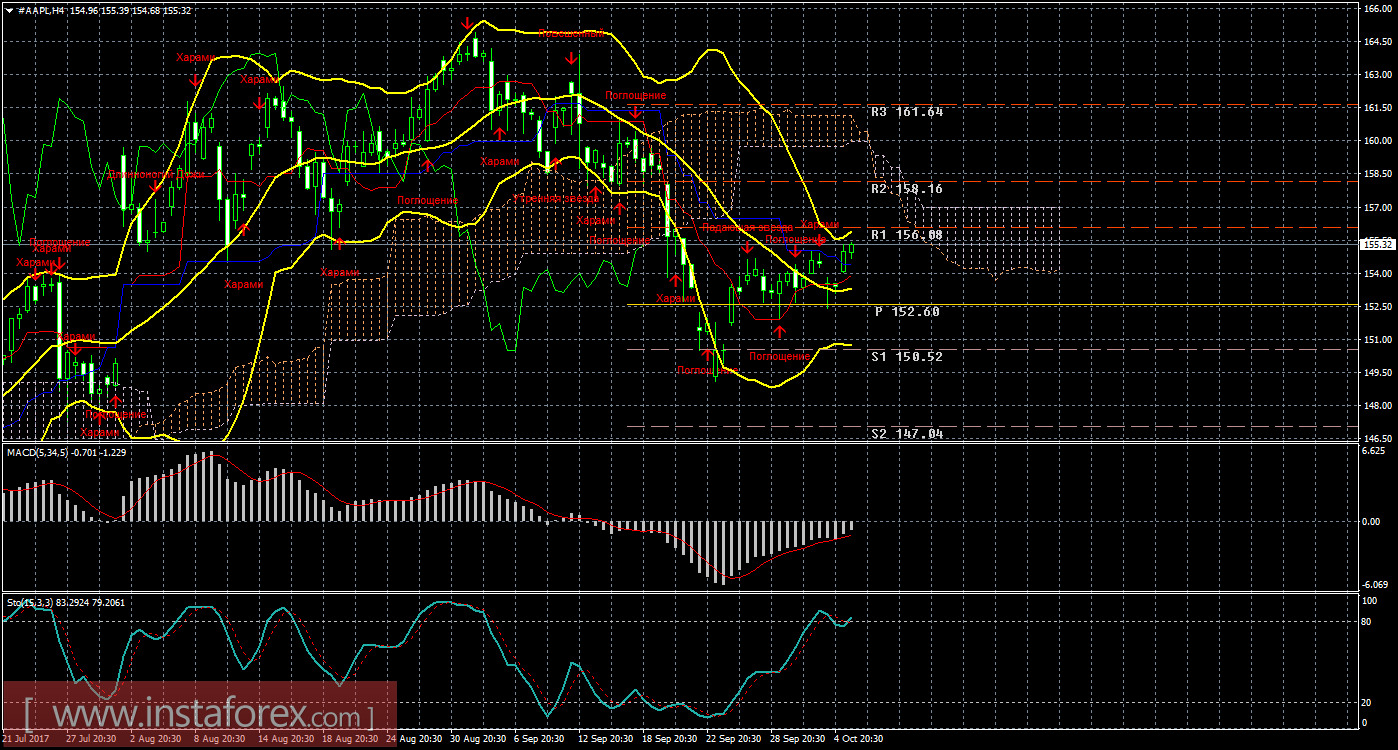Click the 21 Jul 2017 date on time axis

click(25, 738)
